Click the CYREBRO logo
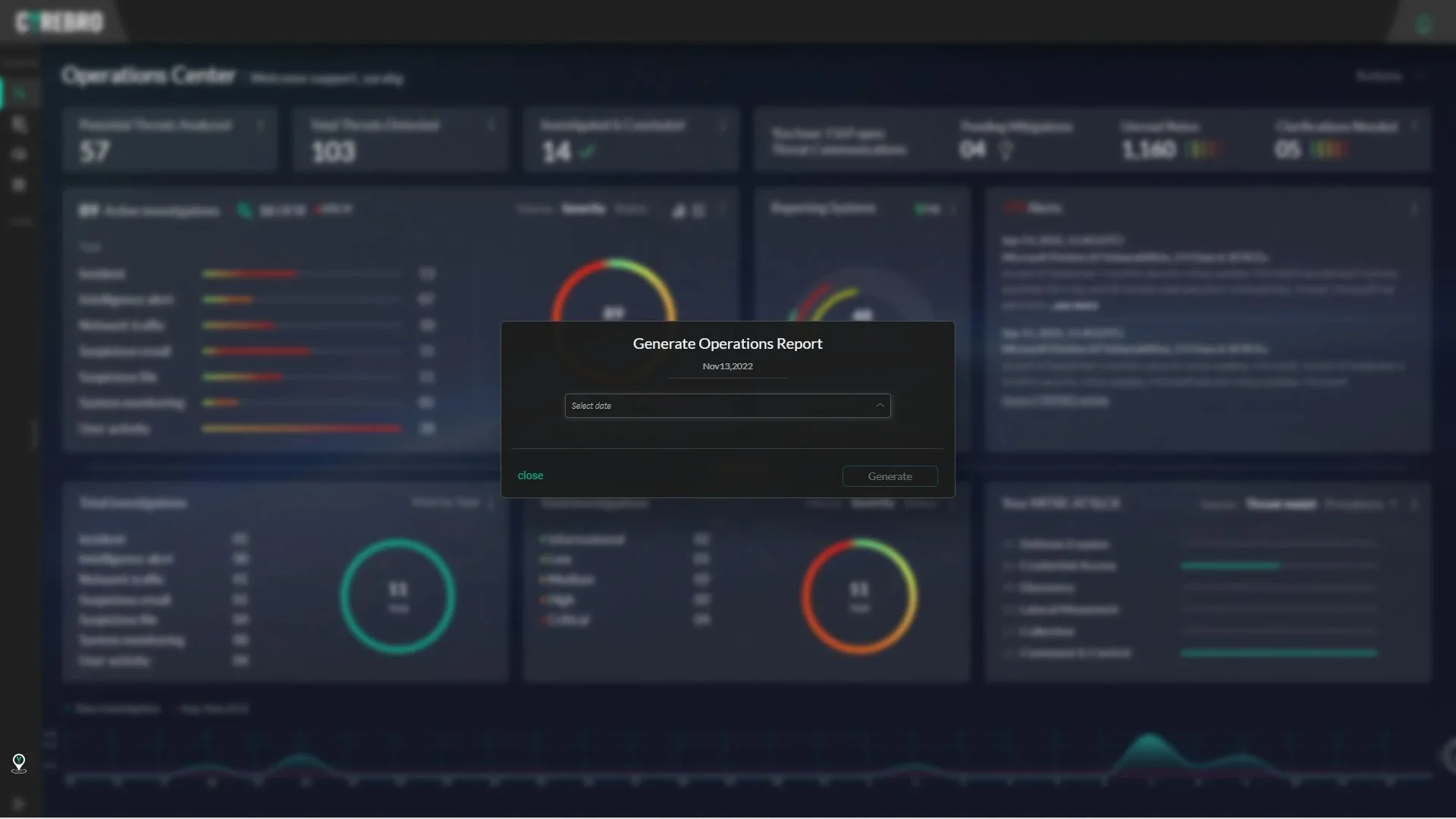Viewport: 1456px width, 819px height. pos(59,22)
